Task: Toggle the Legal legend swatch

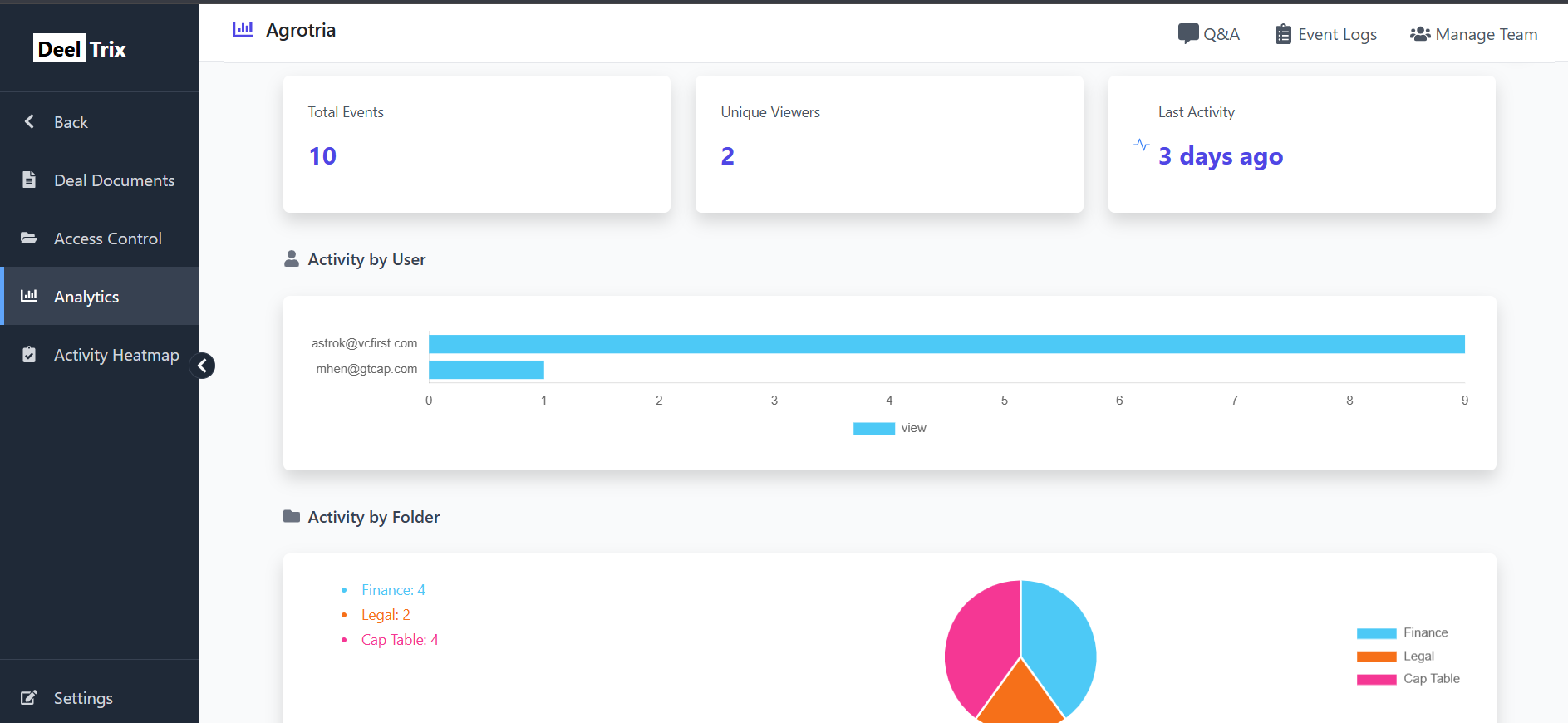Action: click(1376, 657)
